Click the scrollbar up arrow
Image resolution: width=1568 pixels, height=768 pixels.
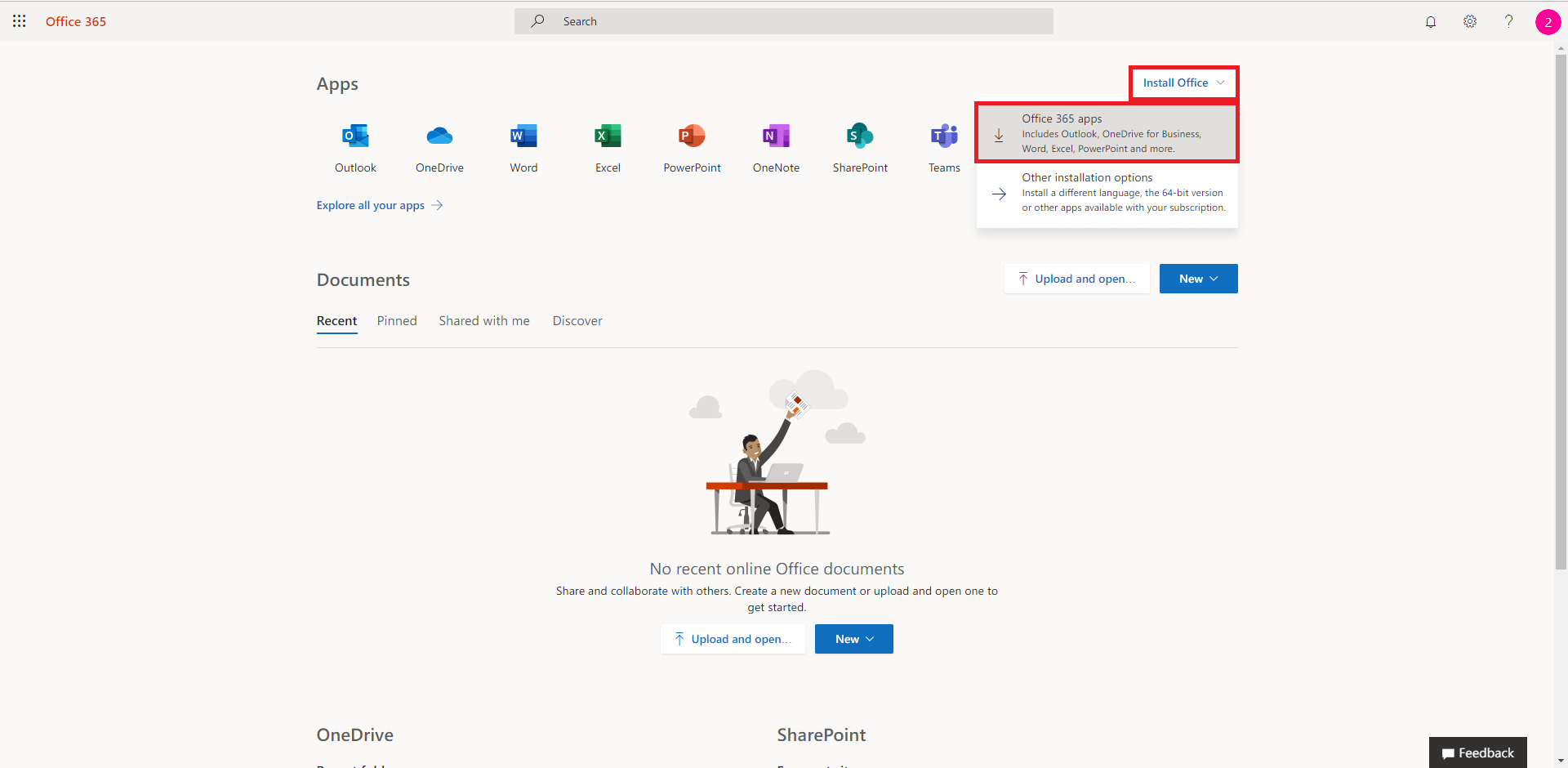pyautogui.click(x=1561, y=48)
